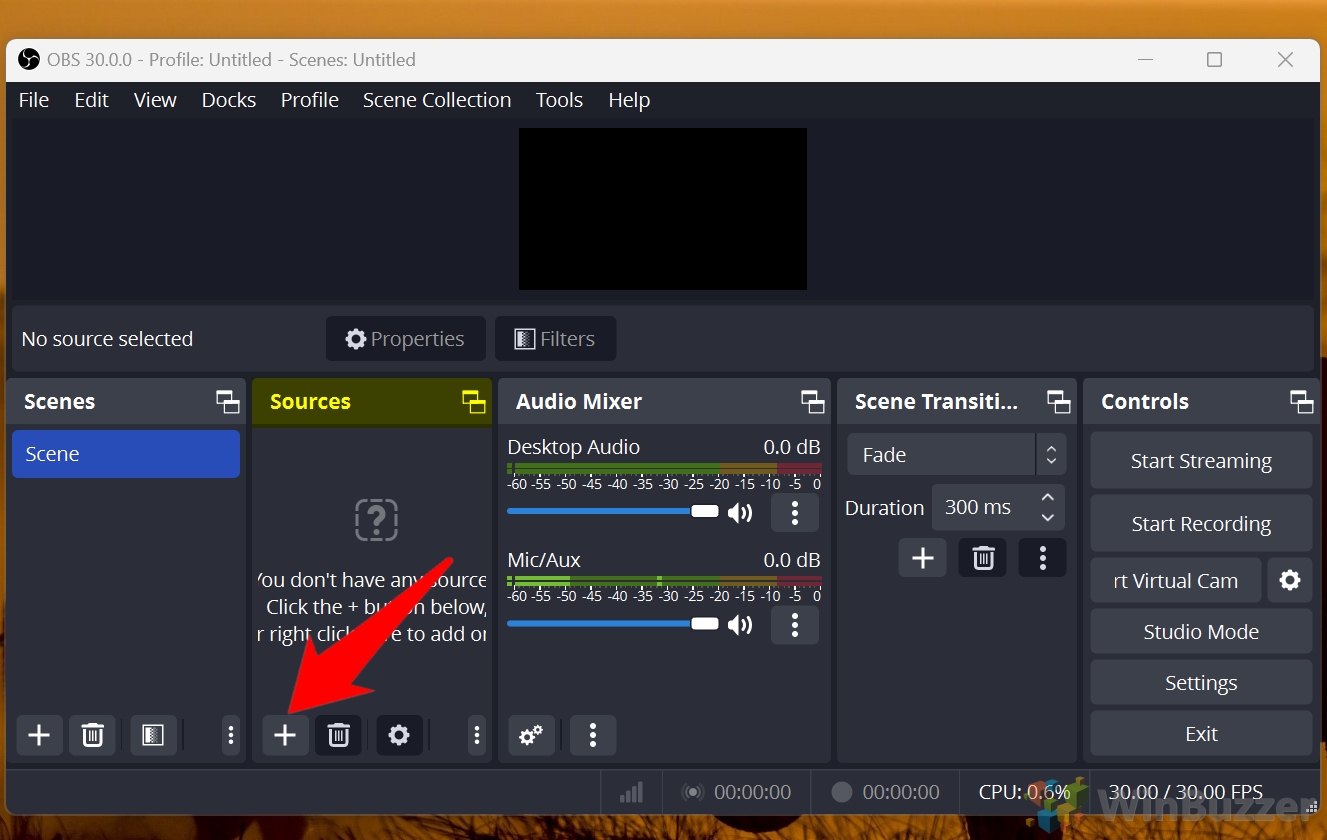The width and height of the screenshot is (1327, 840).
Task: Click the Sources dock title
Action: coord(310,402)
